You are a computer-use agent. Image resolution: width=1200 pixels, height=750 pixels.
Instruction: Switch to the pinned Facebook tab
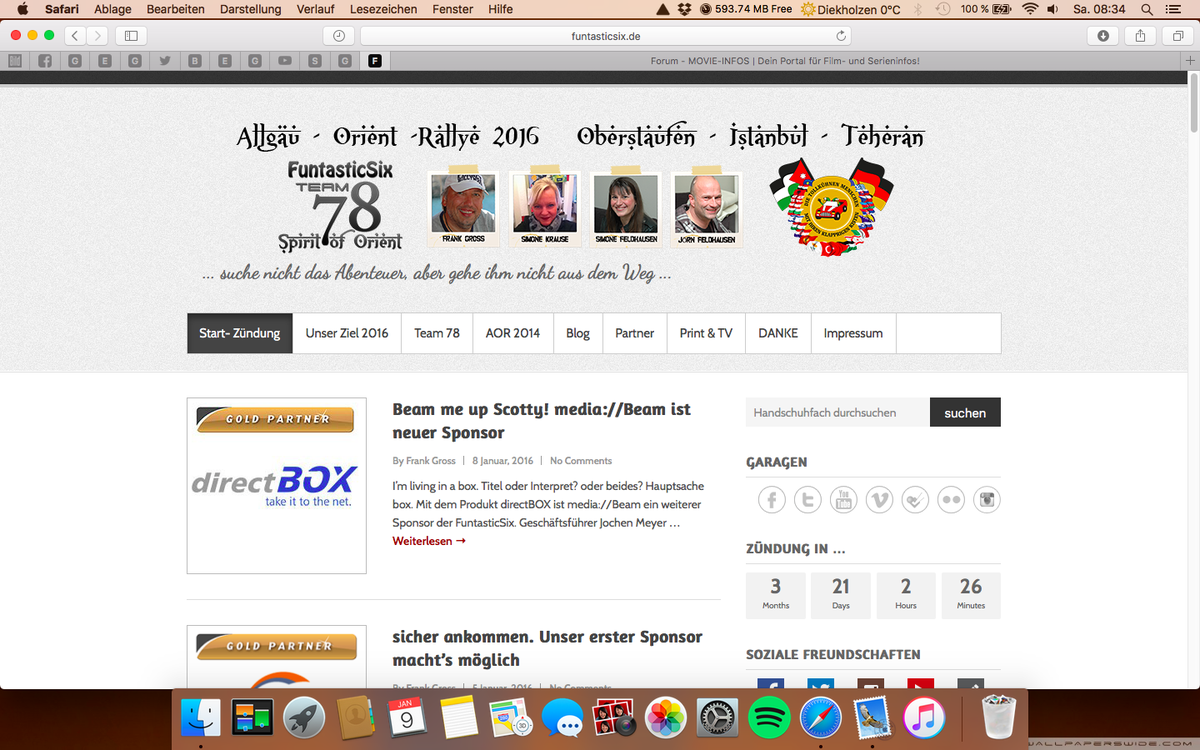pos(45,61)
